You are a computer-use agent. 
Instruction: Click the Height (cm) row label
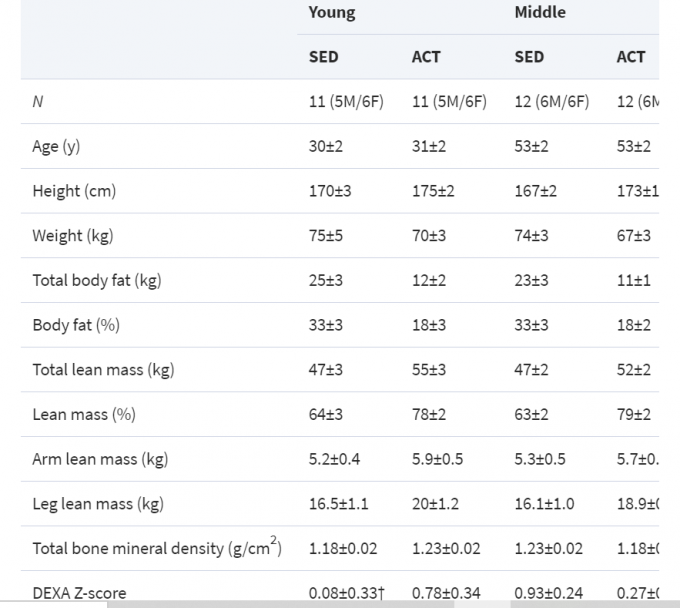click(x=74, y=191)
